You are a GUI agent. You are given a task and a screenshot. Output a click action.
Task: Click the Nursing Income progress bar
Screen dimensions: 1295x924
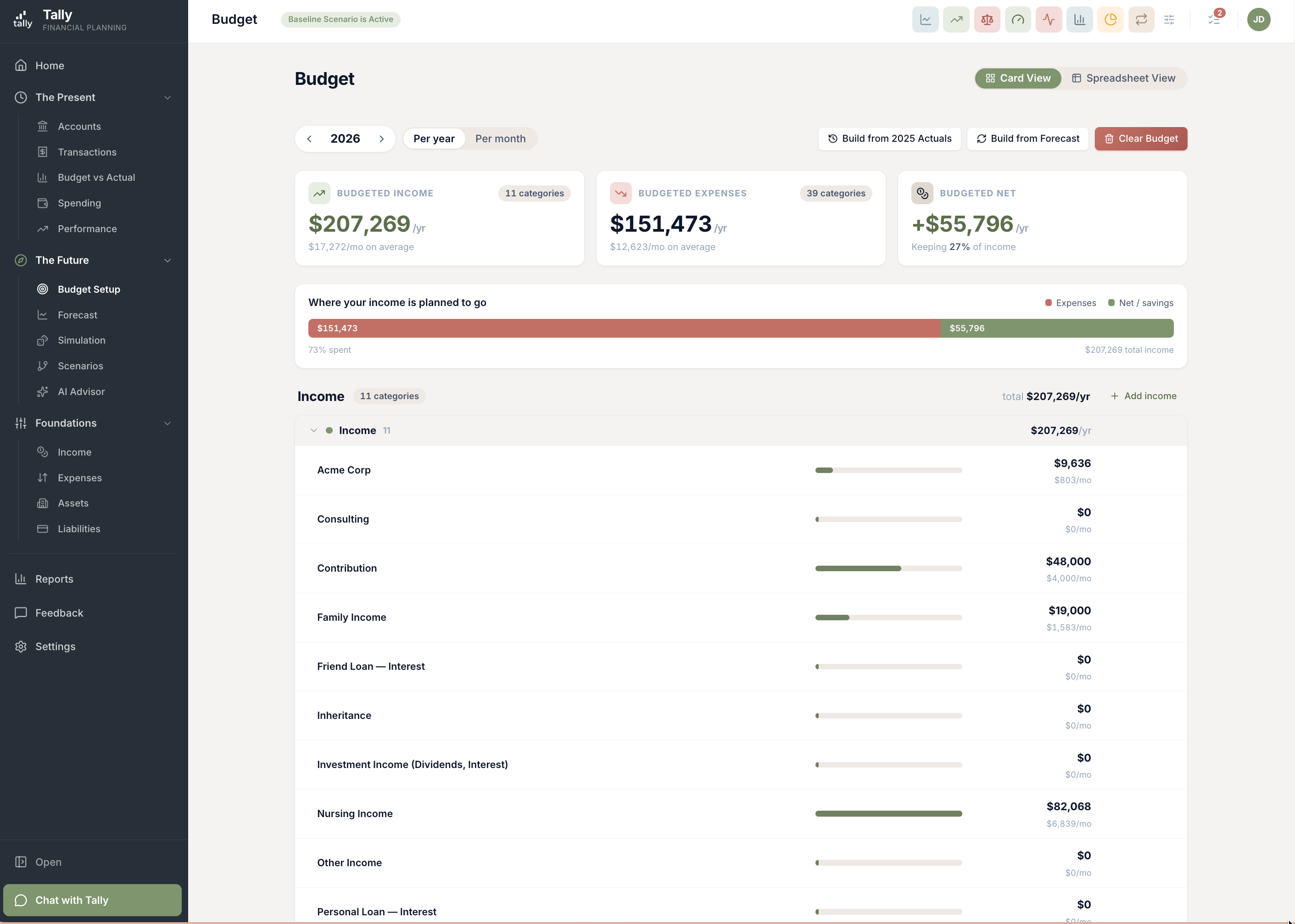pos(888,813)
